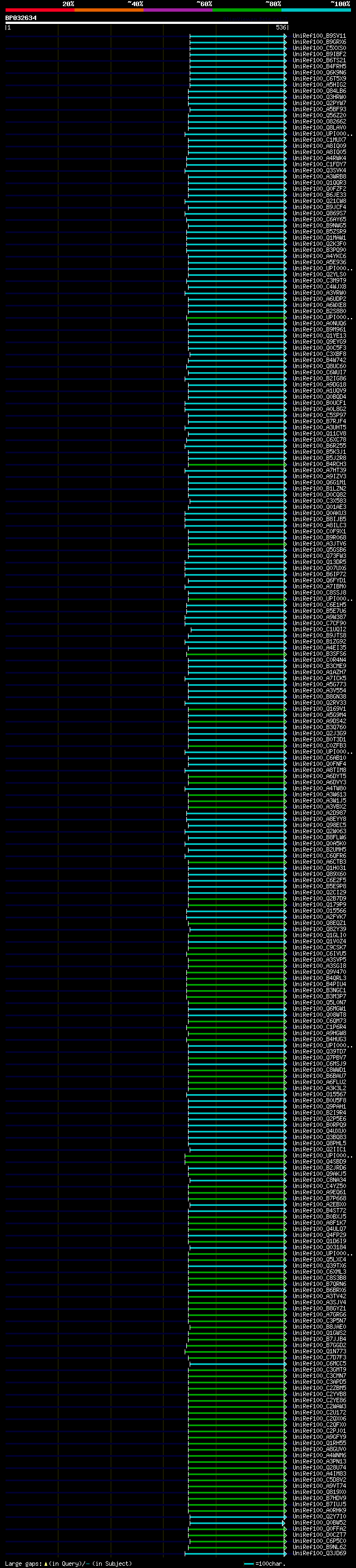This screenshot has height=1568, width=356.
Task: Select hit UniRef100_C6T5X9
Action: tap(319, 78)
